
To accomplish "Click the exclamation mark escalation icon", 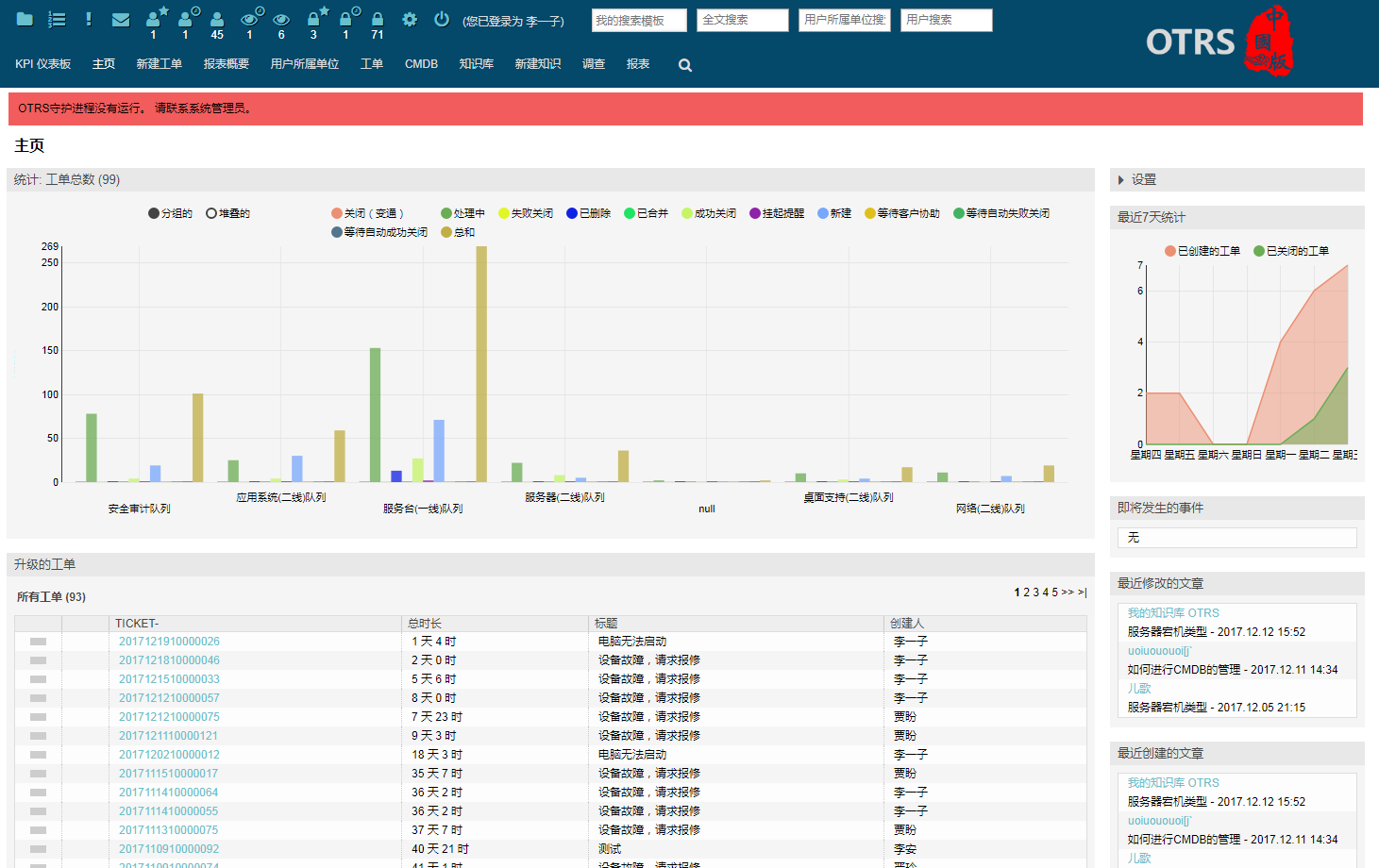I will coord(89,19).
